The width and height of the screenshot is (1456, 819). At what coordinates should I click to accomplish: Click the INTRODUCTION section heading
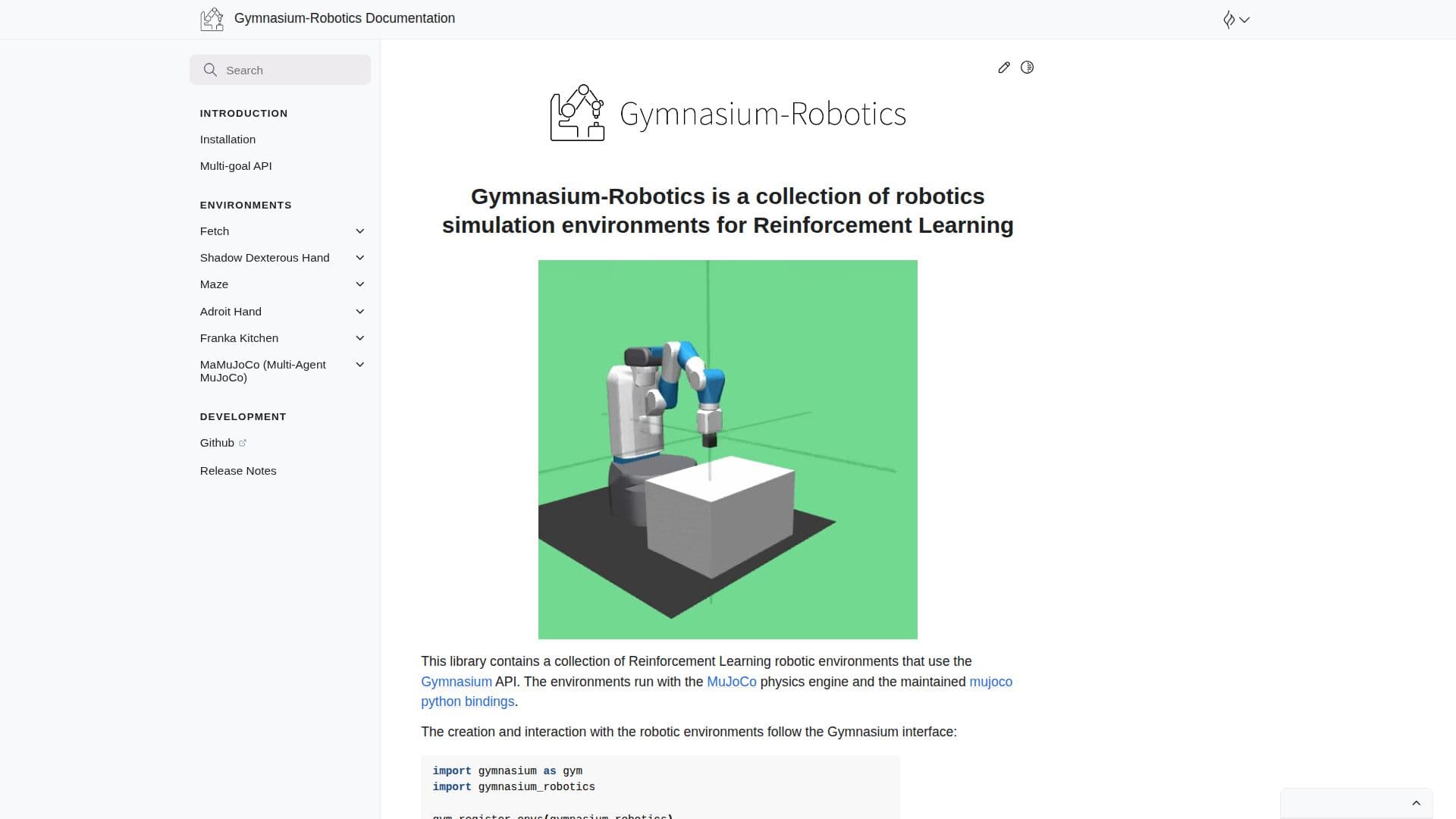tap(244, 114)
